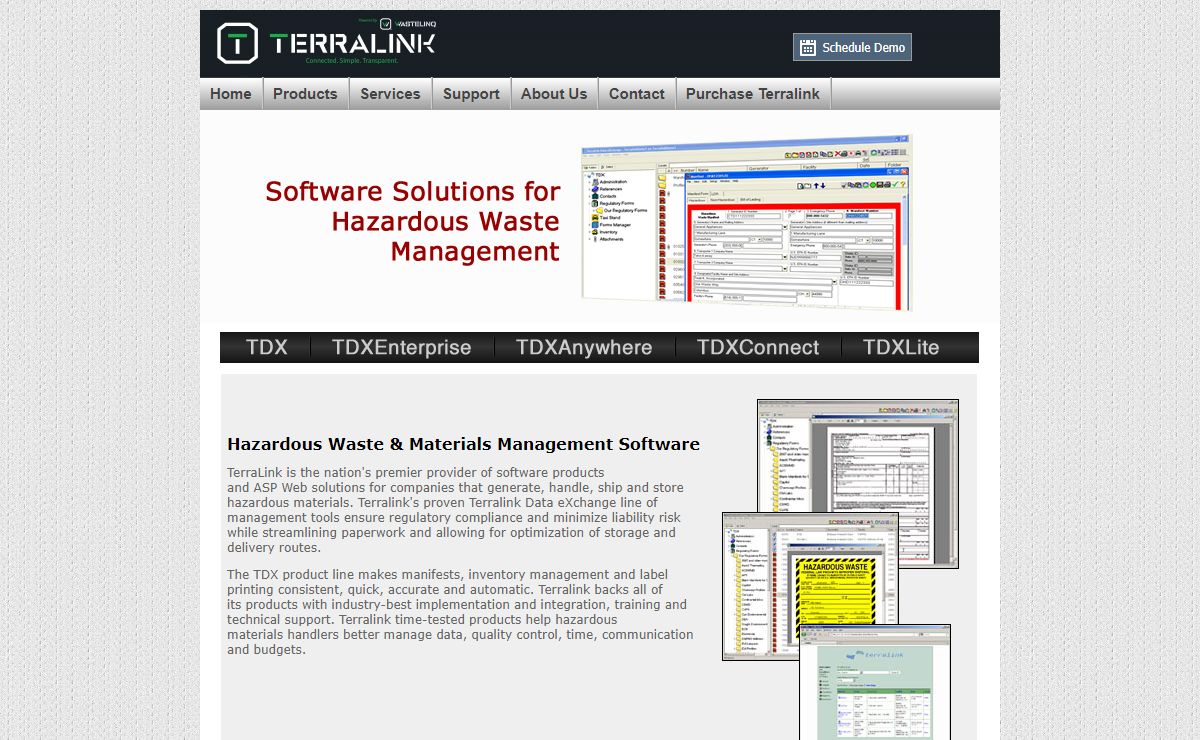Open the TDXAnywhere product tab
This screenshot has width=1200, height=740.
click(x=584, y=347)
